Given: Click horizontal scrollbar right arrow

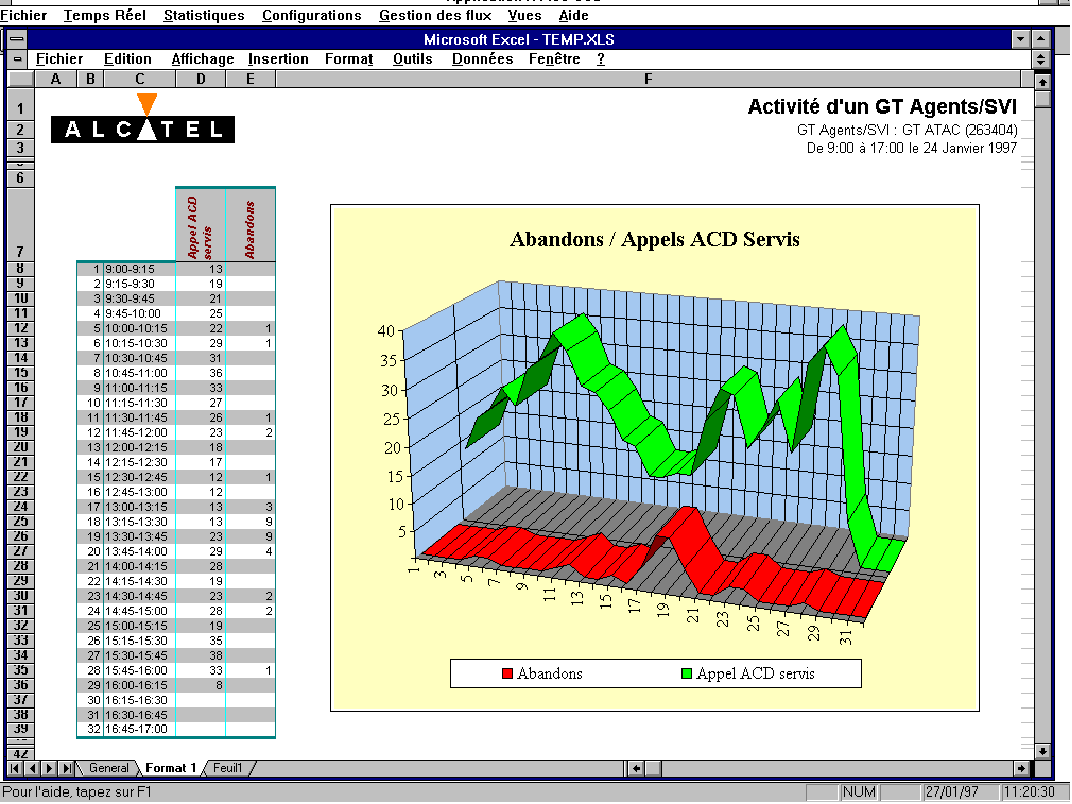Looking at the screenshot, I should pos(1020,768).
